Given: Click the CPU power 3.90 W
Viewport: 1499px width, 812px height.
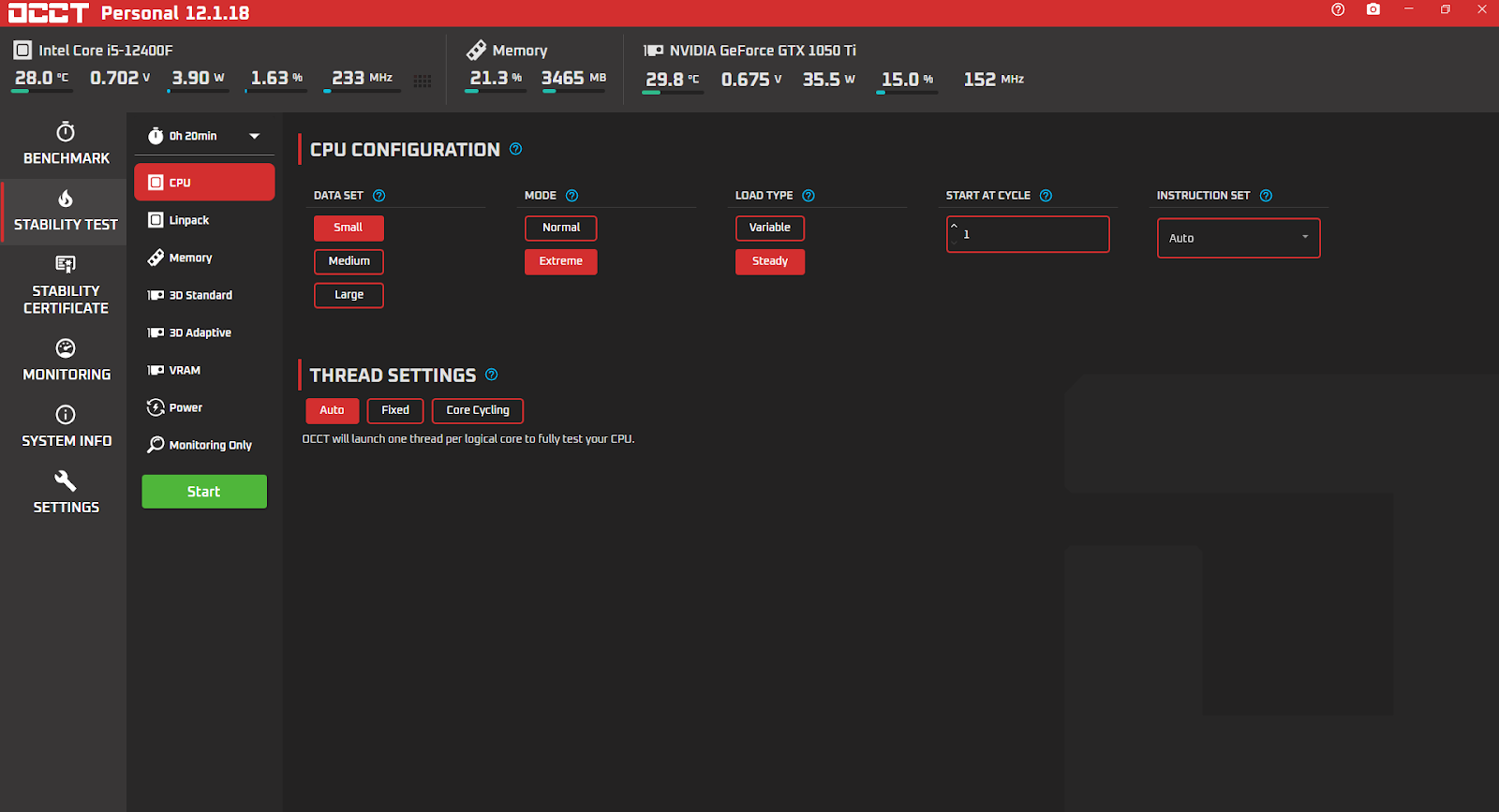Looking at the screenshot, I should pyautogui.click(x=198, y=78).
